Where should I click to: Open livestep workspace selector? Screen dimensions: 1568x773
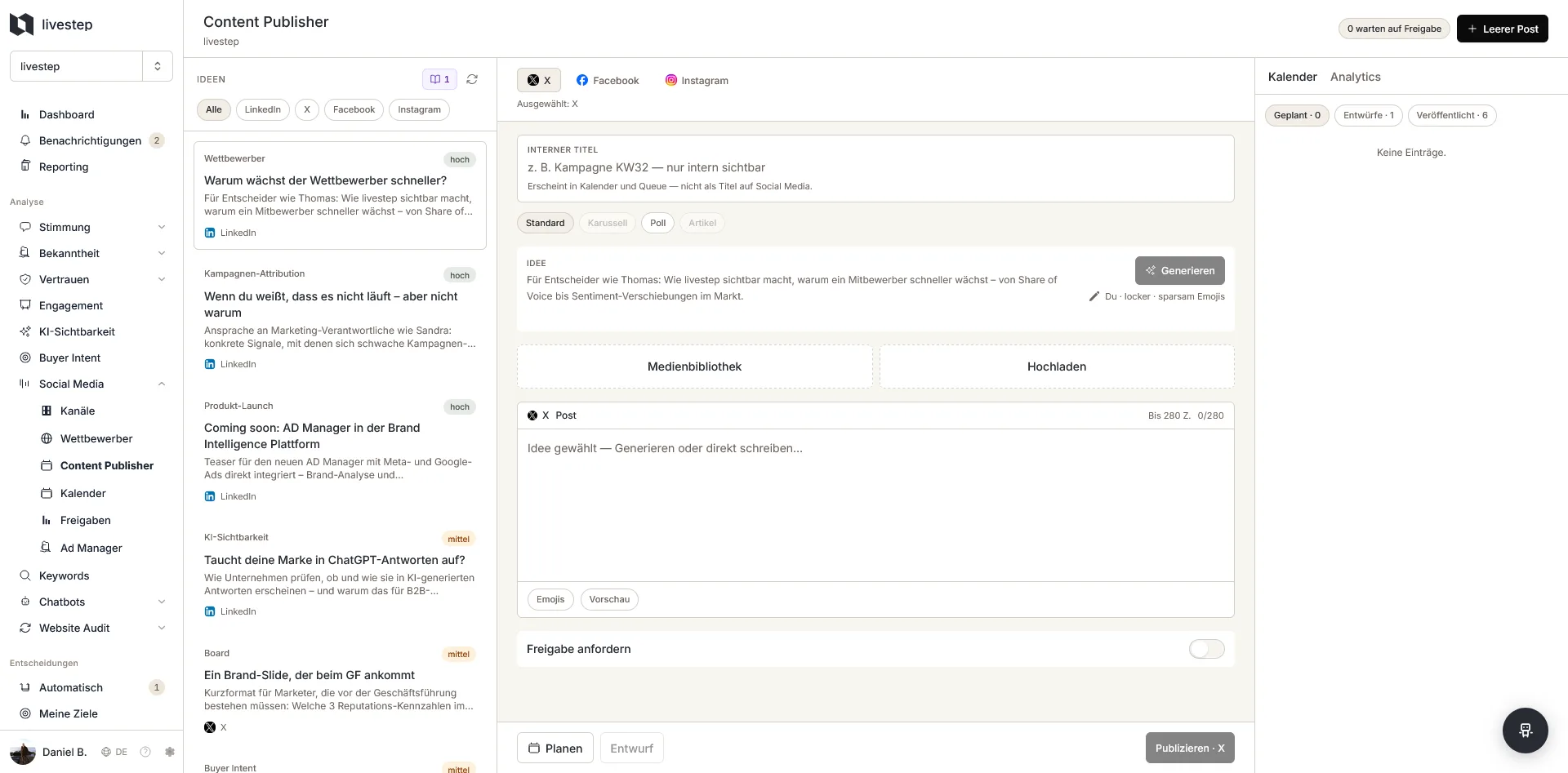tap(91, 66)
